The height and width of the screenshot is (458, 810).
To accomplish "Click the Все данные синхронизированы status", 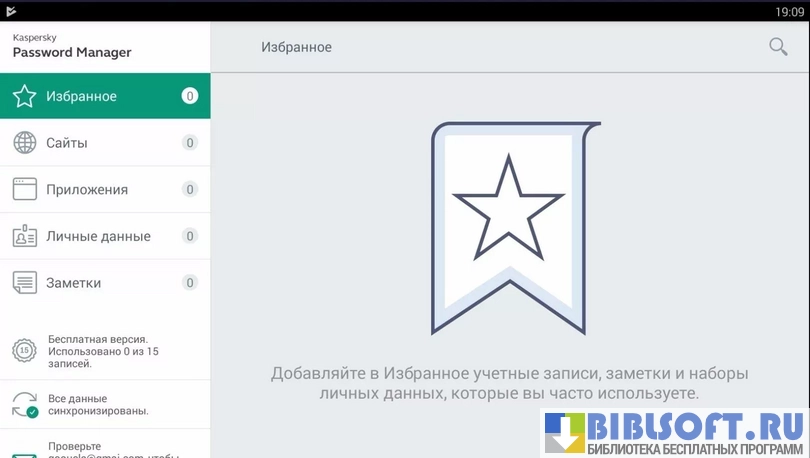I will [x=98, y=404].
